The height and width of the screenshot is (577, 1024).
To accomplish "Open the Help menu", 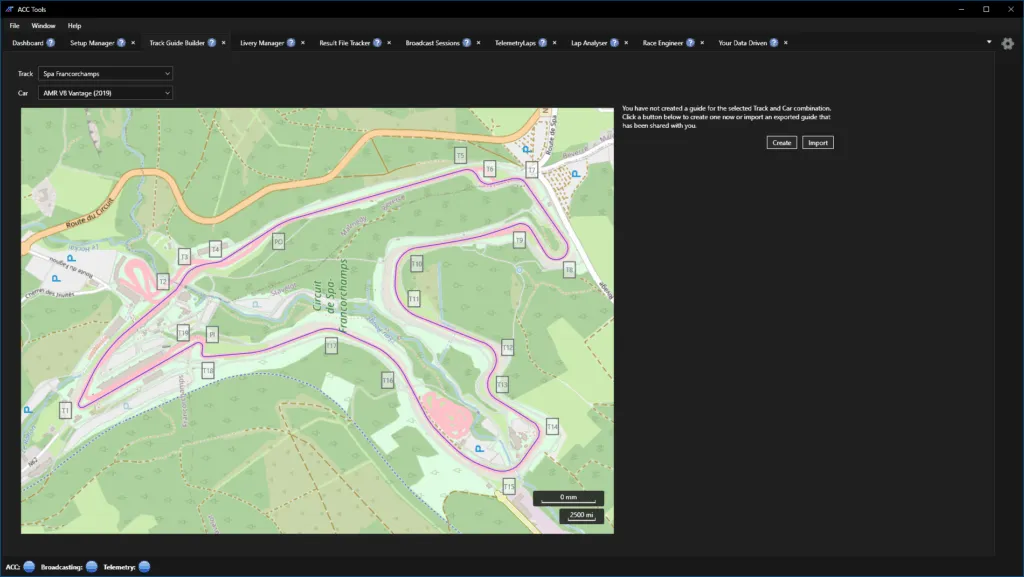I will pos(74,26).
